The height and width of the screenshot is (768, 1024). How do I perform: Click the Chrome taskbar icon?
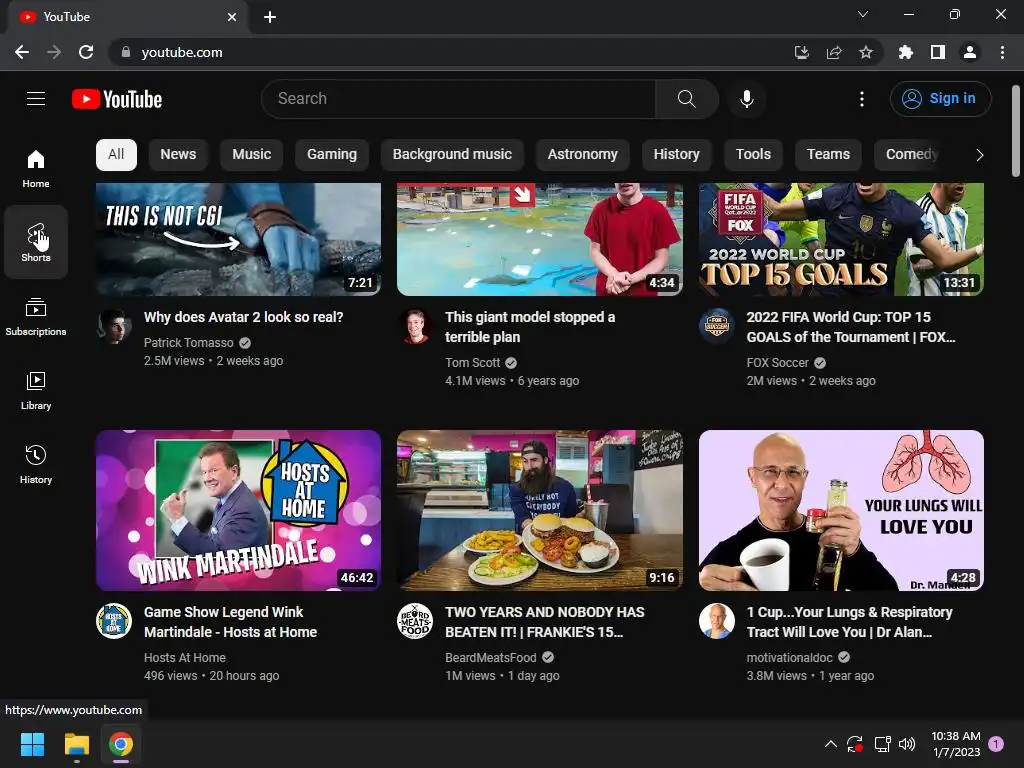click(x=121, y=744)
